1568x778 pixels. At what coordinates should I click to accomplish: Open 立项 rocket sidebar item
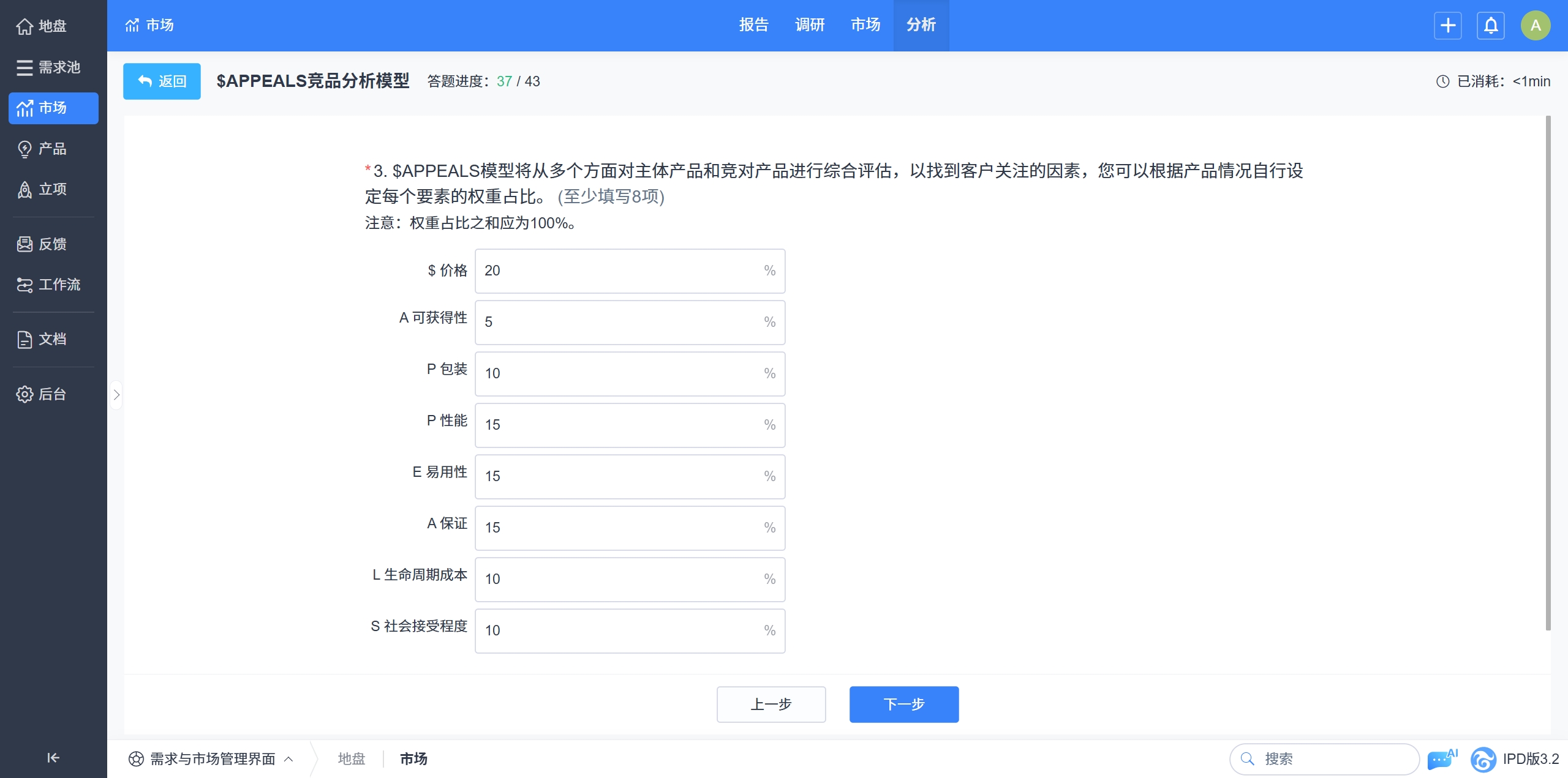pyautogui.click(x=42, y=190)
